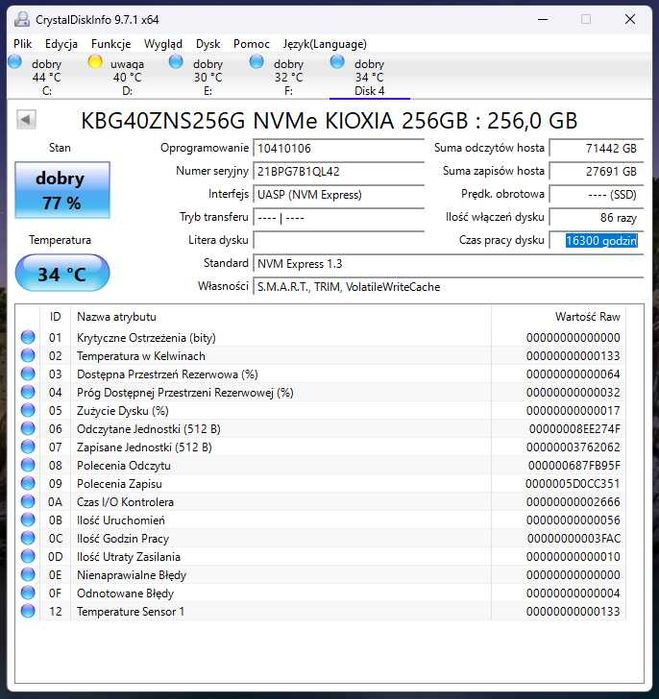Click the 'Odnotowane Błędy' attribute name
The image size is (659, 699).
point(125,593)
